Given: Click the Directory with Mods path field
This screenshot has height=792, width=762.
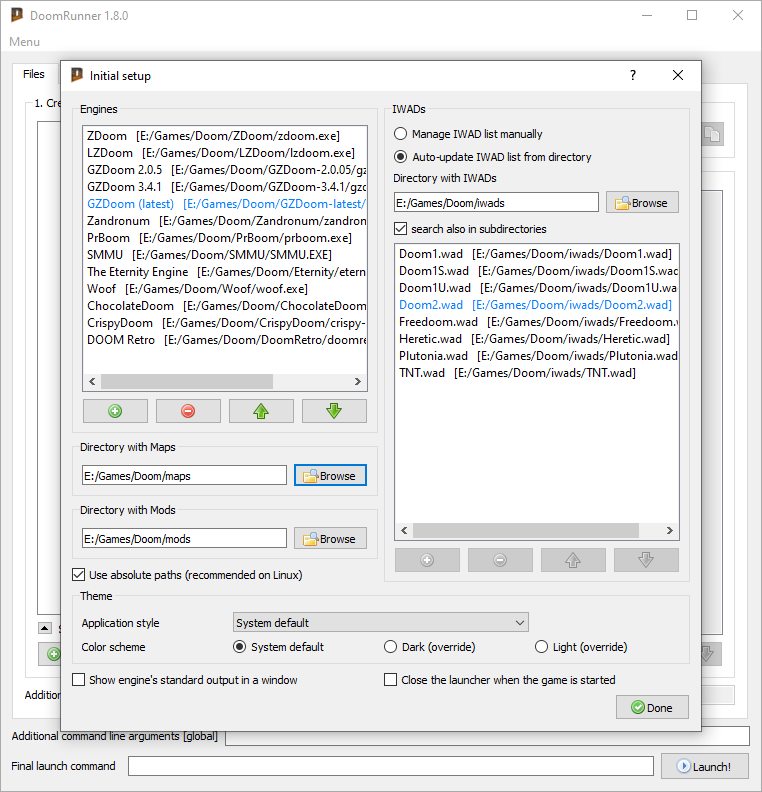Looking at the screenshot, I should click(x=184, y=539).
